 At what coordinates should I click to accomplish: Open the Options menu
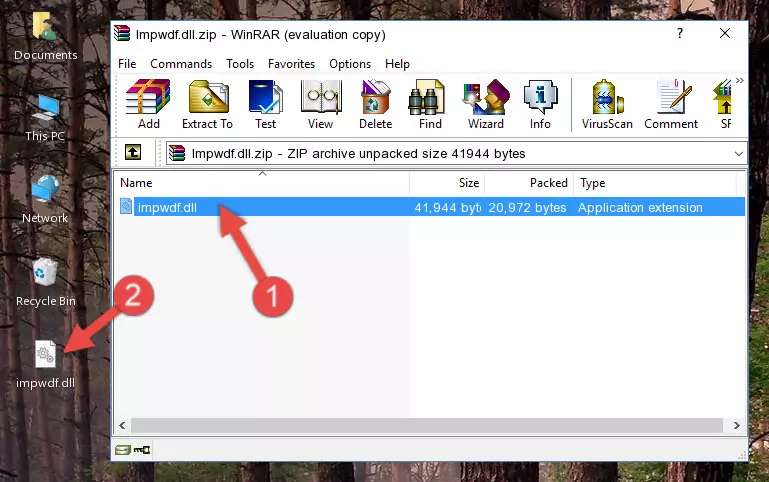click(x=350, y=64)
